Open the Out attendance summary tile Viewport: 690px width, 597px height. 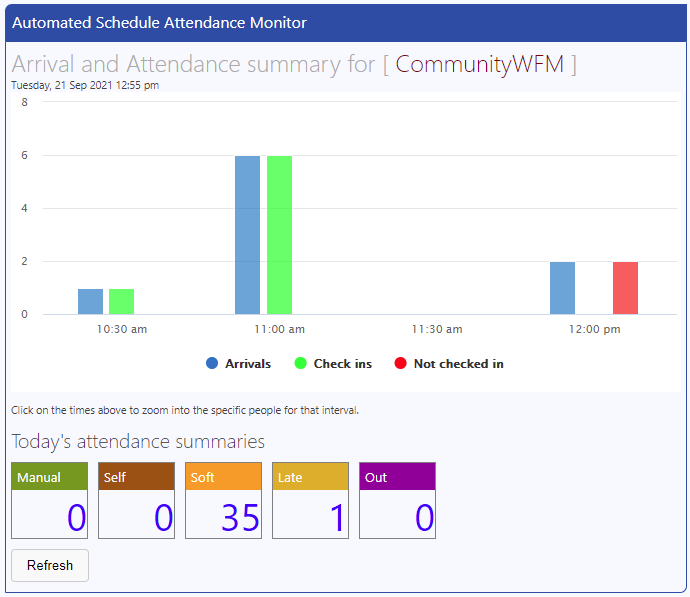coord(397,501)
